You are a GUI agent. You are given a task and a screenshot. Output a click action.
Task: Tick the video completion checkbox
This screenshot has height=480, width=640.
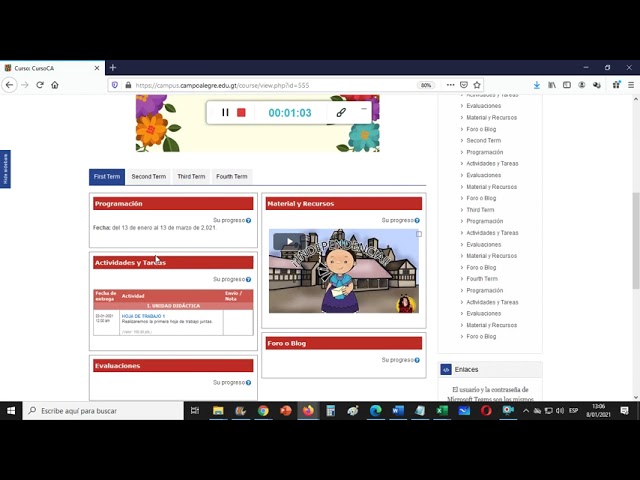419,234
